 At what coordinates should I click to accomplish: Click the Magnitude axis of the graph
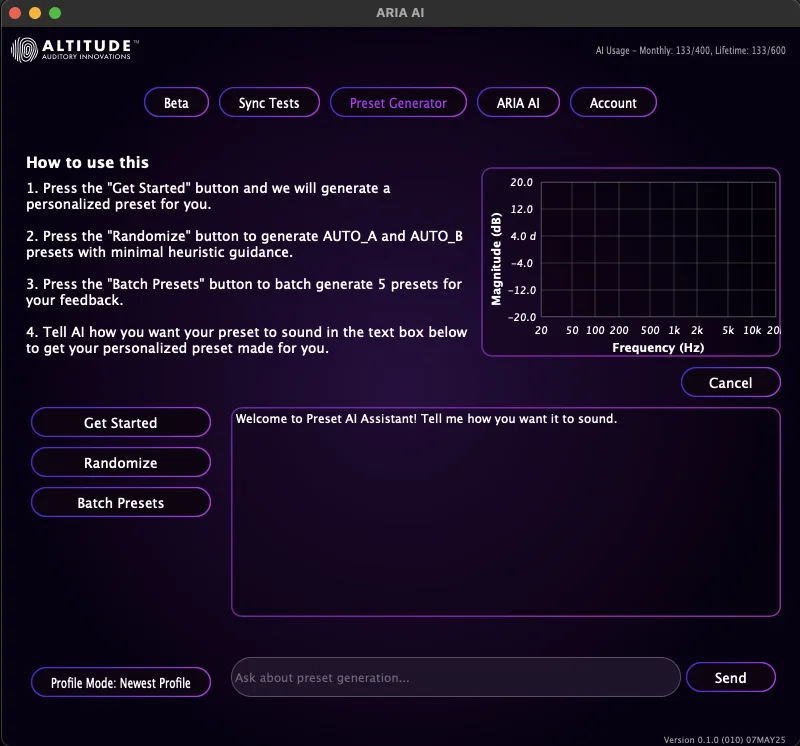tap(496, 250)
